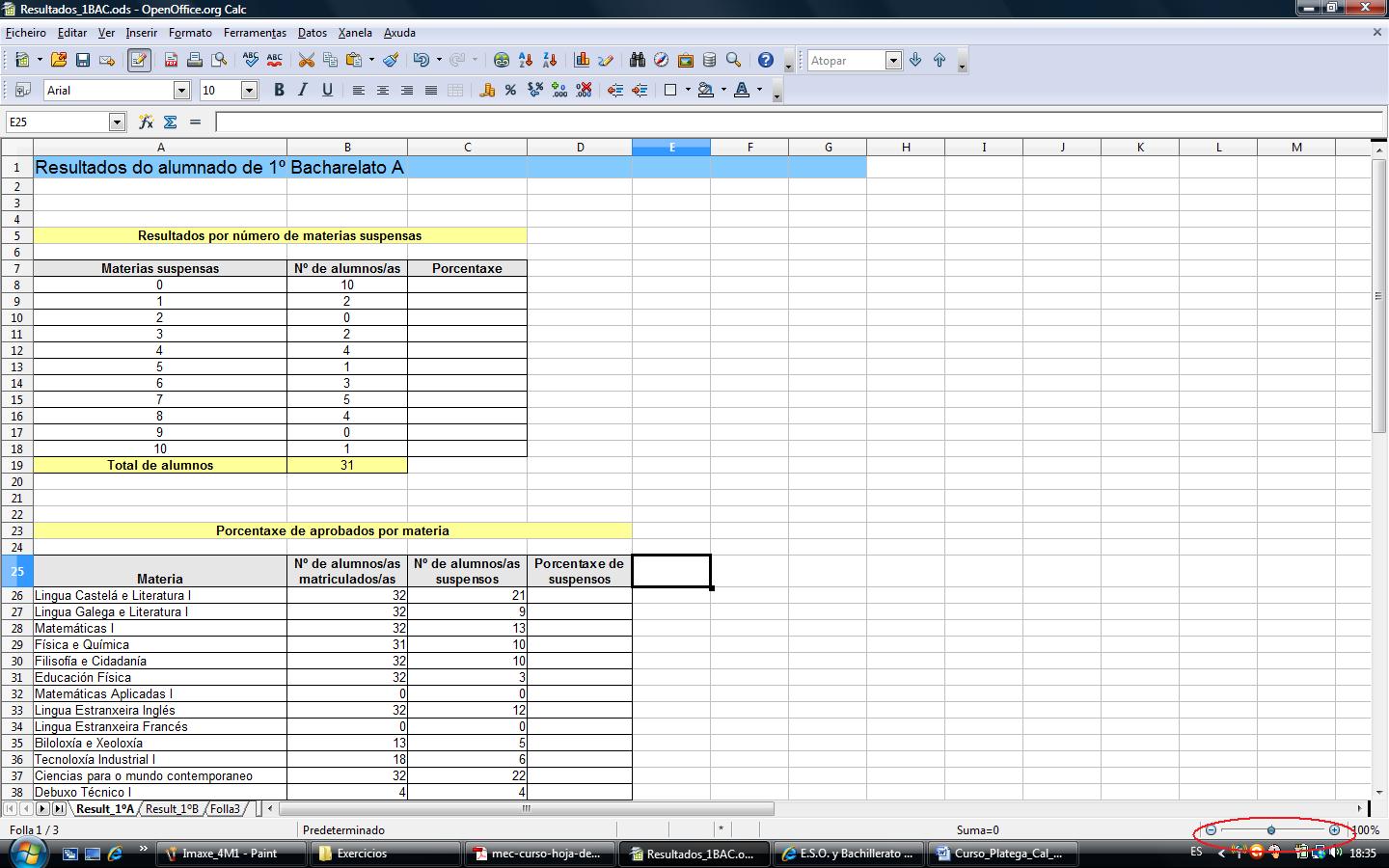The image size is (1389, 868).
Task: Click the Save document icon
Action: coord(83,60)
